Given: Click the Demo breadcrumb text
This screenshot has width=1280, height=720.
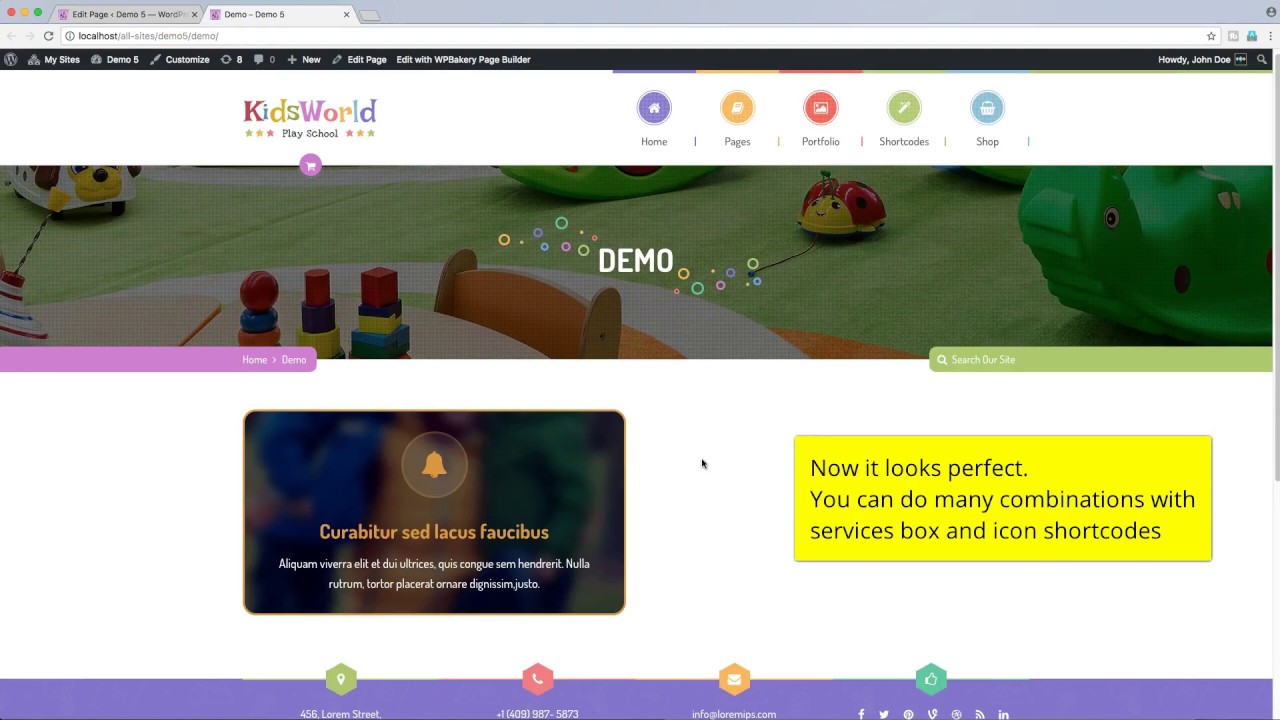Looking at the screenshot, I should pos(294,359).
